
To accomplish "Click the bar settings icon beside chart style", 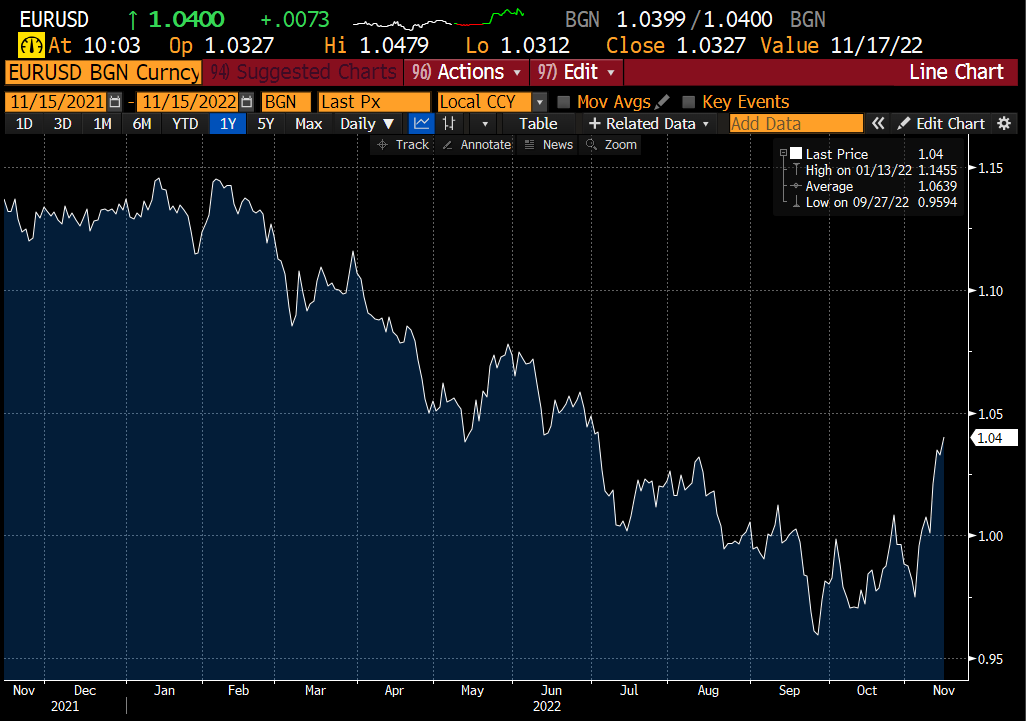I will [x=447, y=123].
